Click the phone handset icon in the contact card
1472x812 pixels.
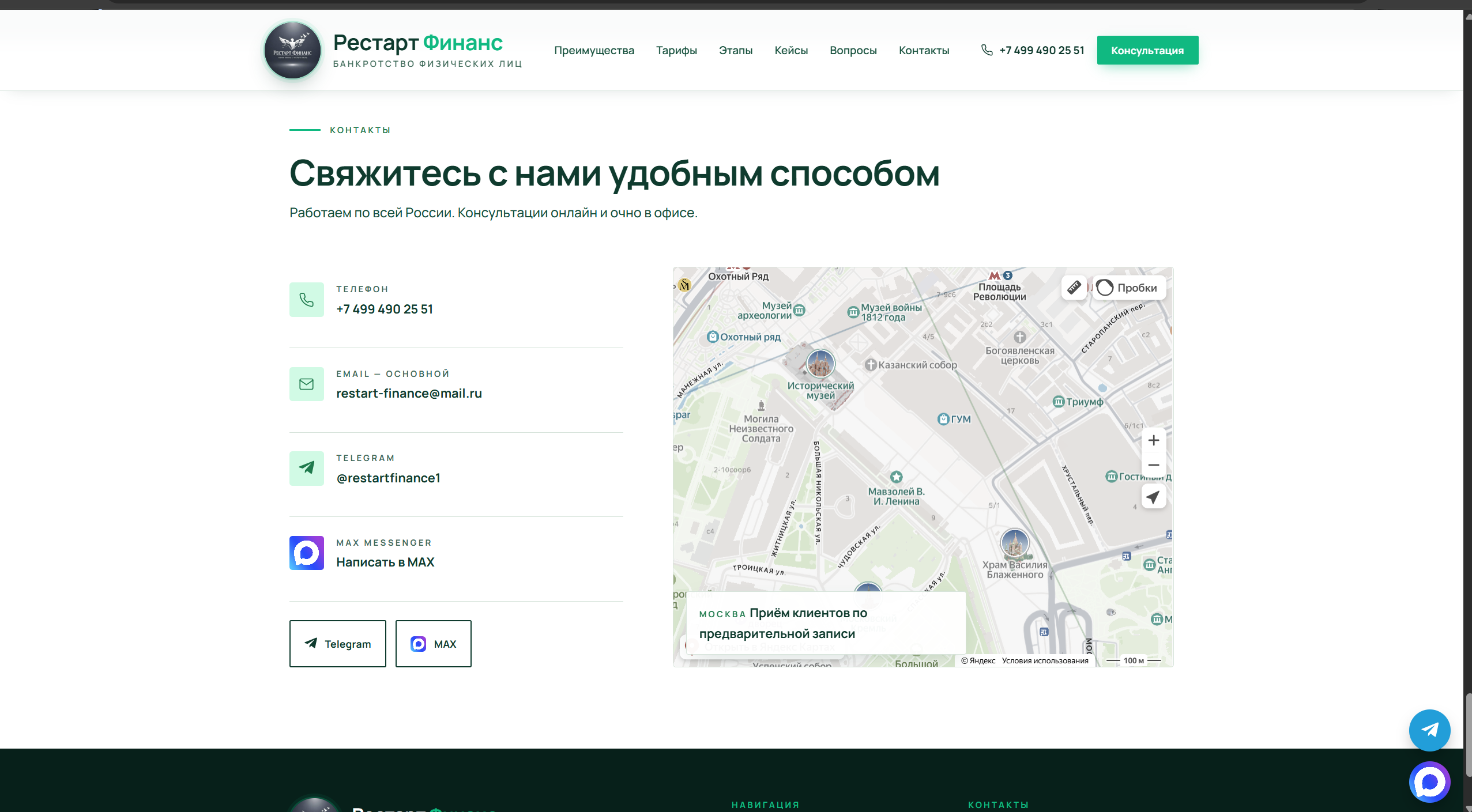[x=307, y=299]
